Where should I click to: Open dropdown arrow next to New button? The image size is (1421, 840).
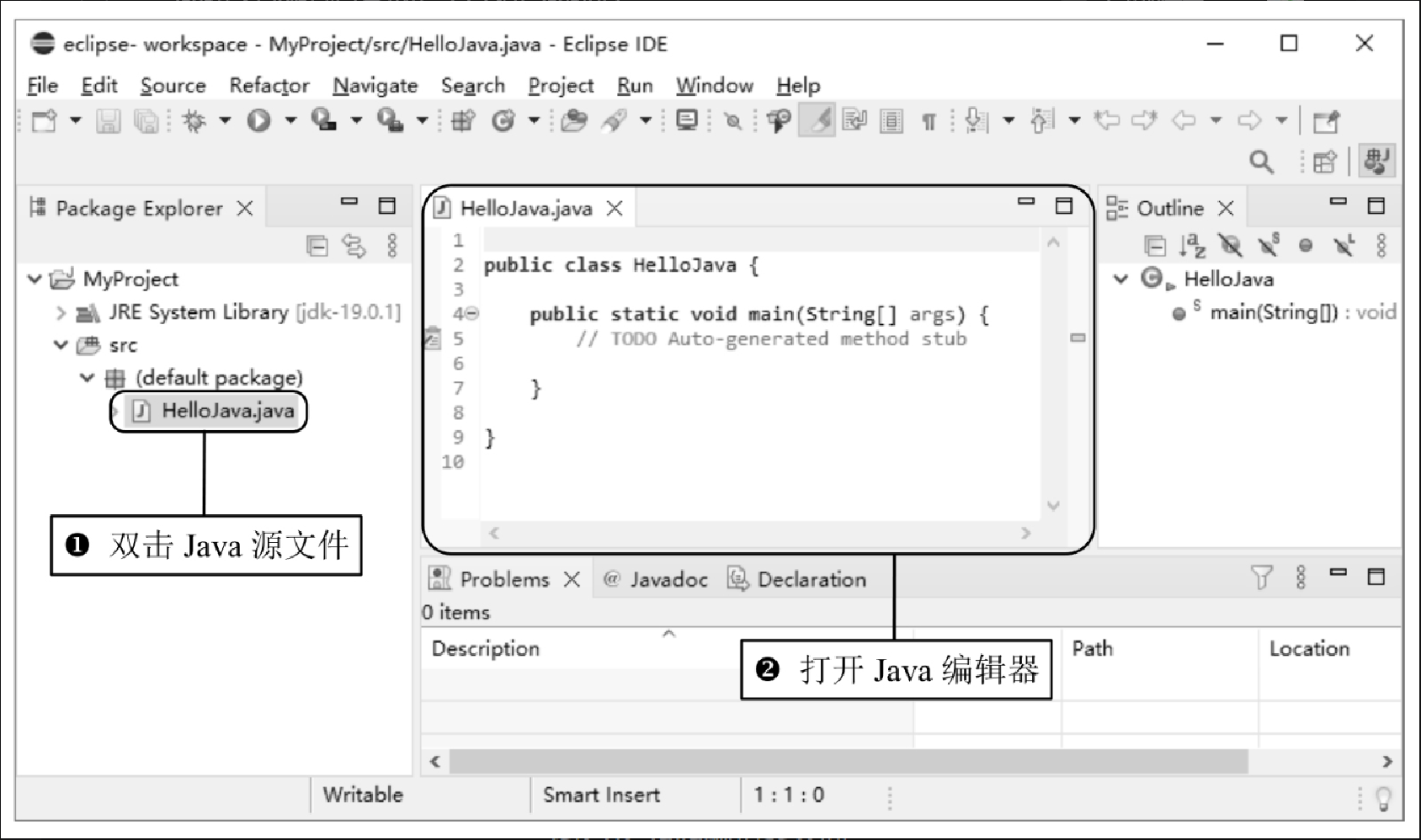coord(75,121)
